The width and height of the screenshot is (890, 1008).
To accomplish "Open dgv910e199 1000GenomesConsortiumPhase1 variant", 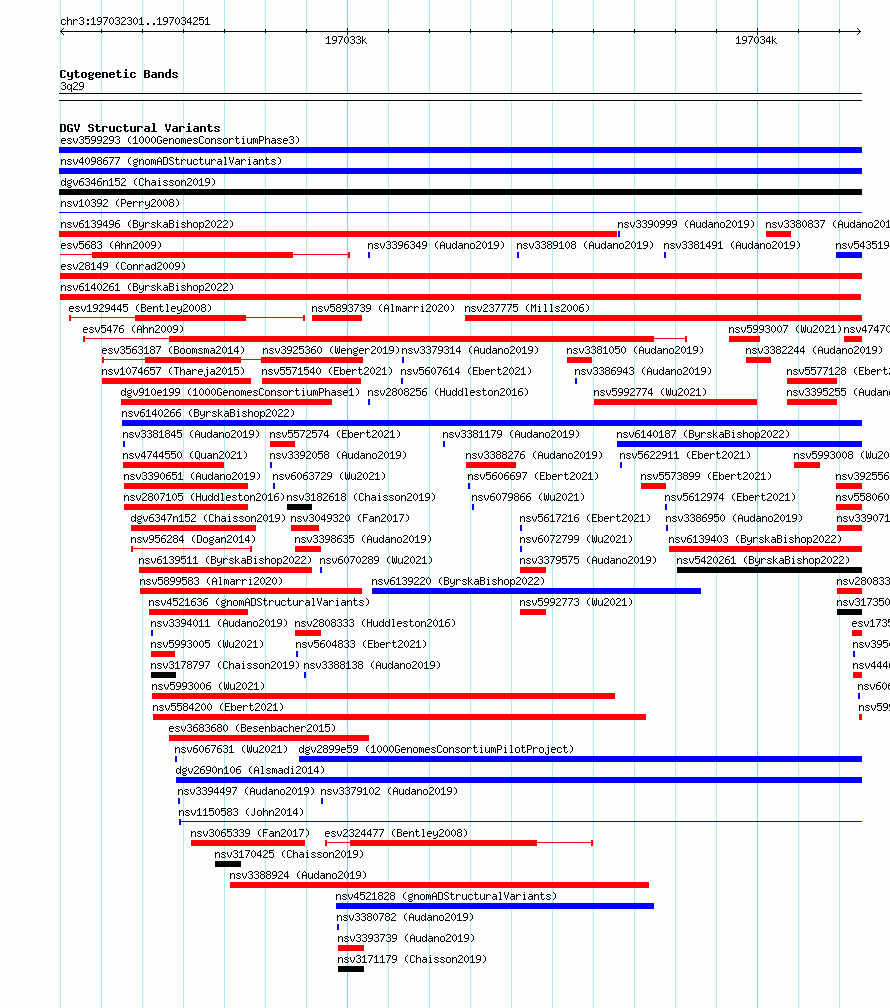I will coord(241,392).
